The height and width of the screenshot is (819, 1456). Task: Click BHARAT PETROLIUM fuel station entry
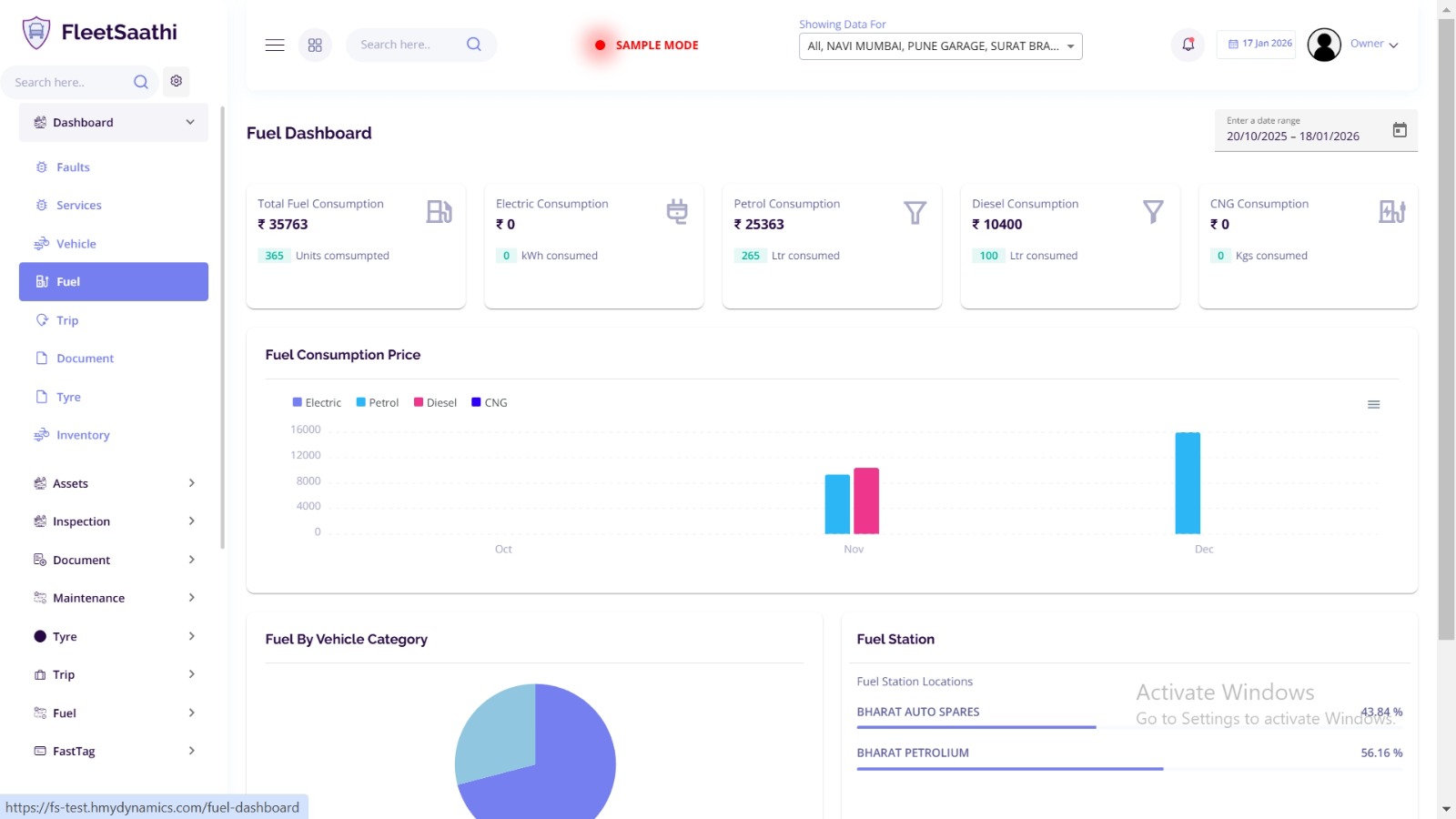pyautogui.click(x=913, y=753)
